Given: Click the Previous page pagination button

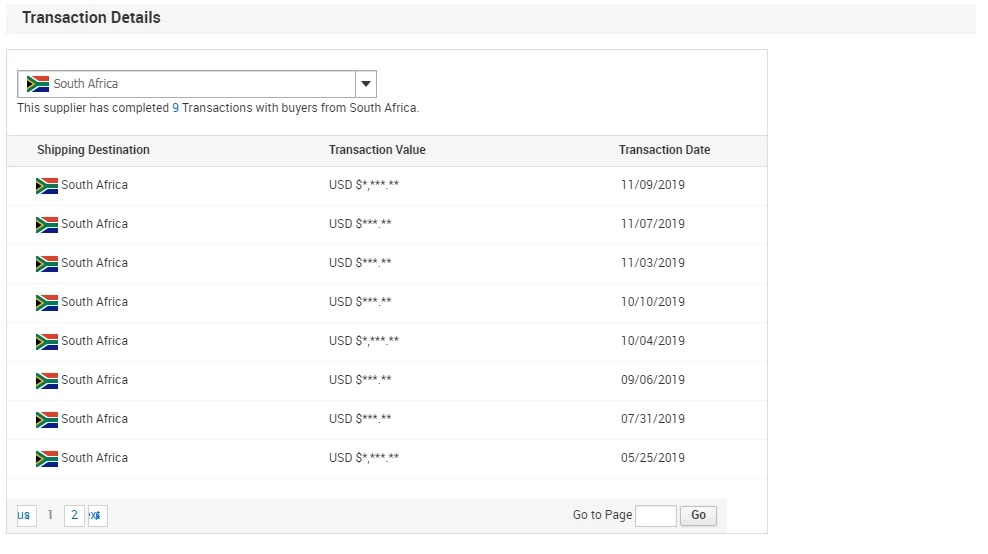Looking at the screenshot, I should pyautogui.click(x=24, y=515).
